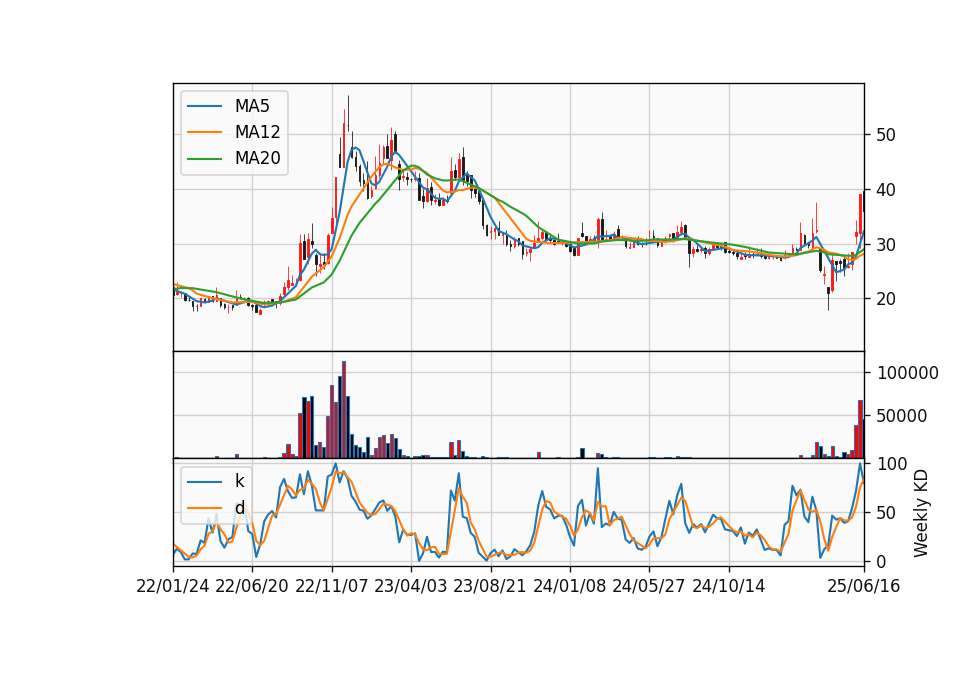The image size is (960, 690).
Task: Click the orange d legend line
Action: [204, 508]
